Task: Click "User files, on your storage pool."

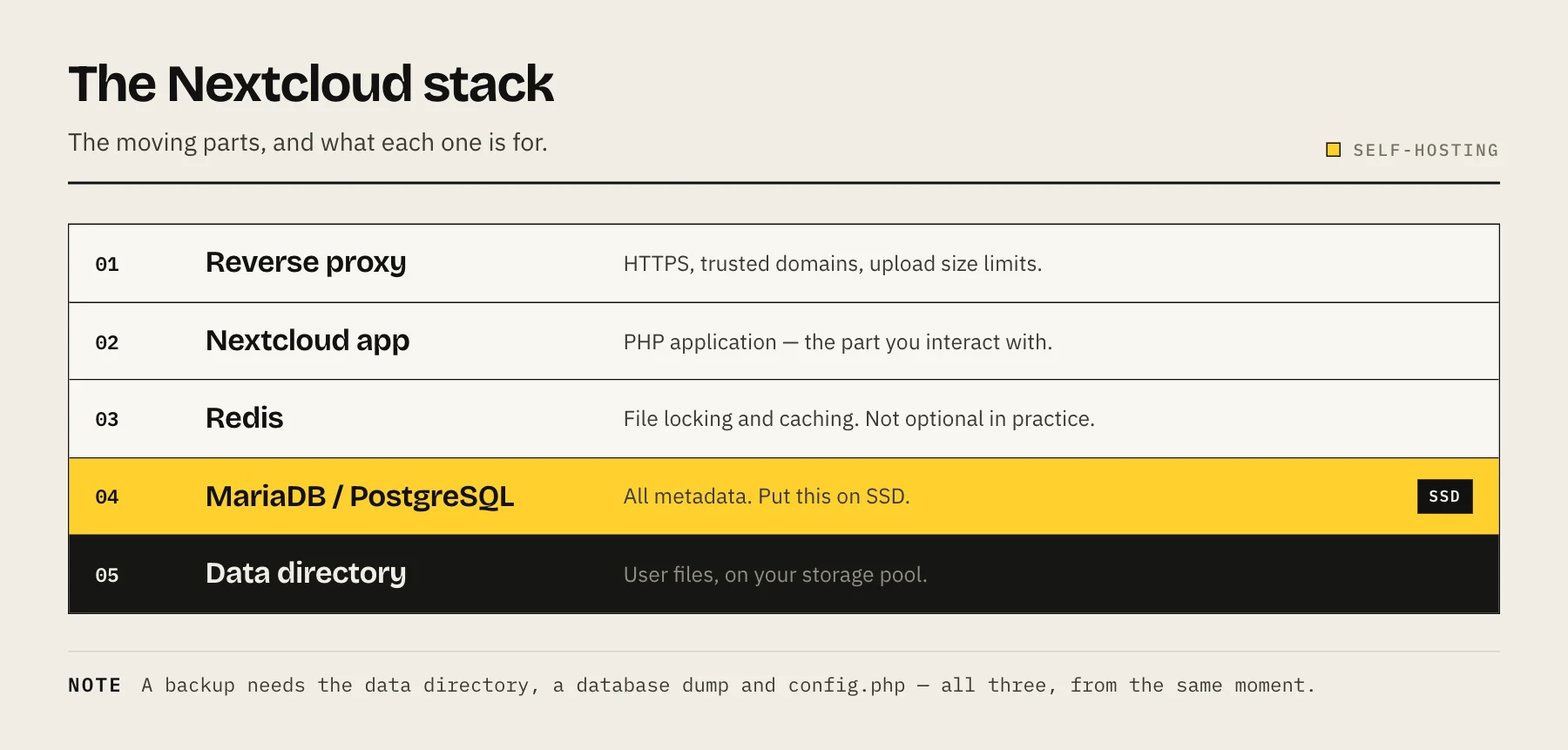Action: (775, 575)
